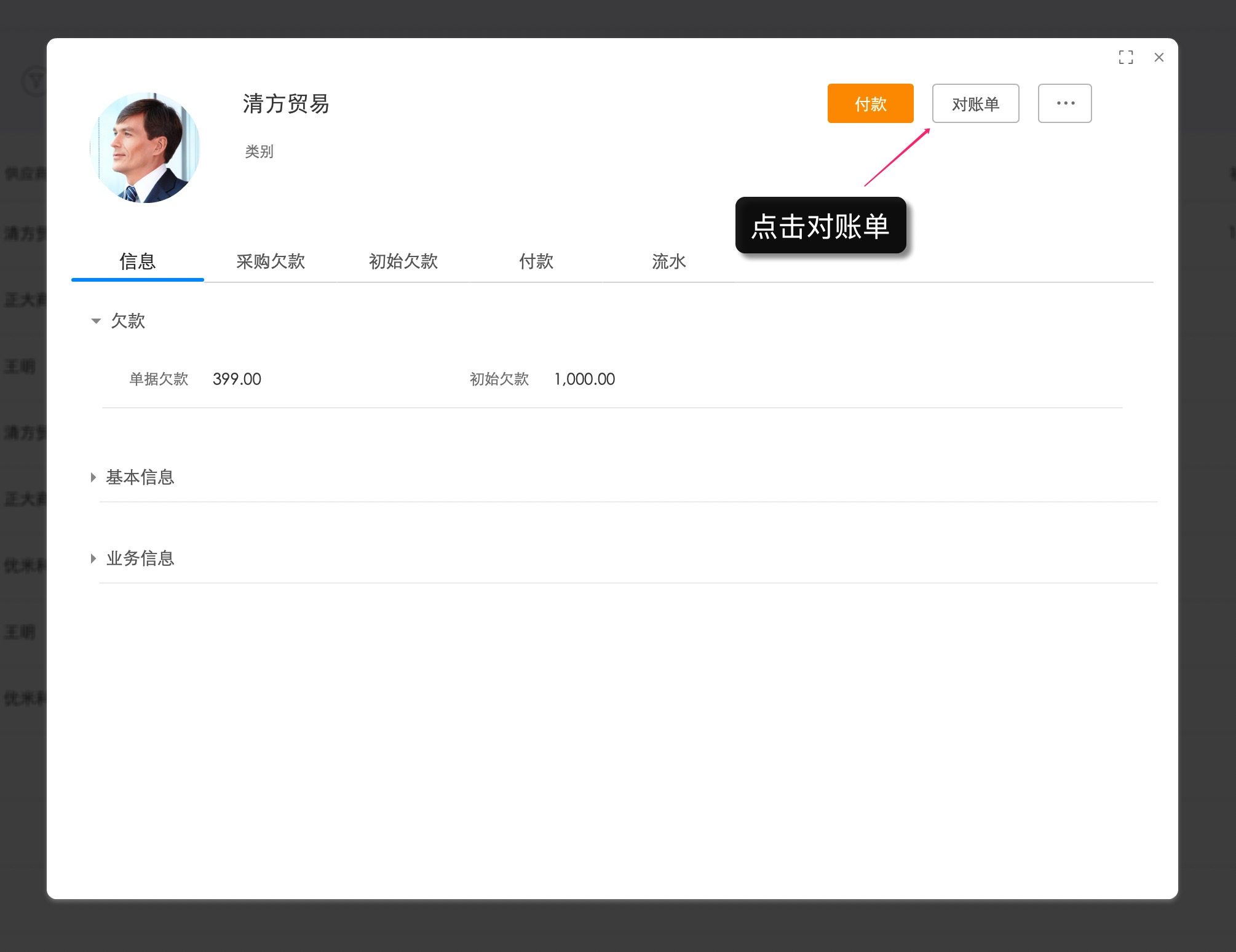The image size is (1236, 952).
Task: Expand the 业务信息 section
Action: pyautogui.click(x=140, y=558)
